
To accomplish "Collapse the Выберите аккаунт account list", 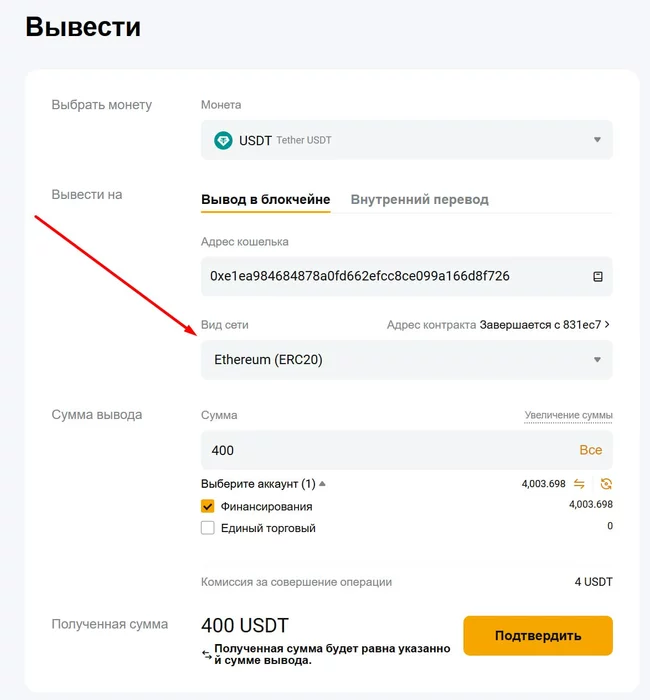I will pos(322,484).
